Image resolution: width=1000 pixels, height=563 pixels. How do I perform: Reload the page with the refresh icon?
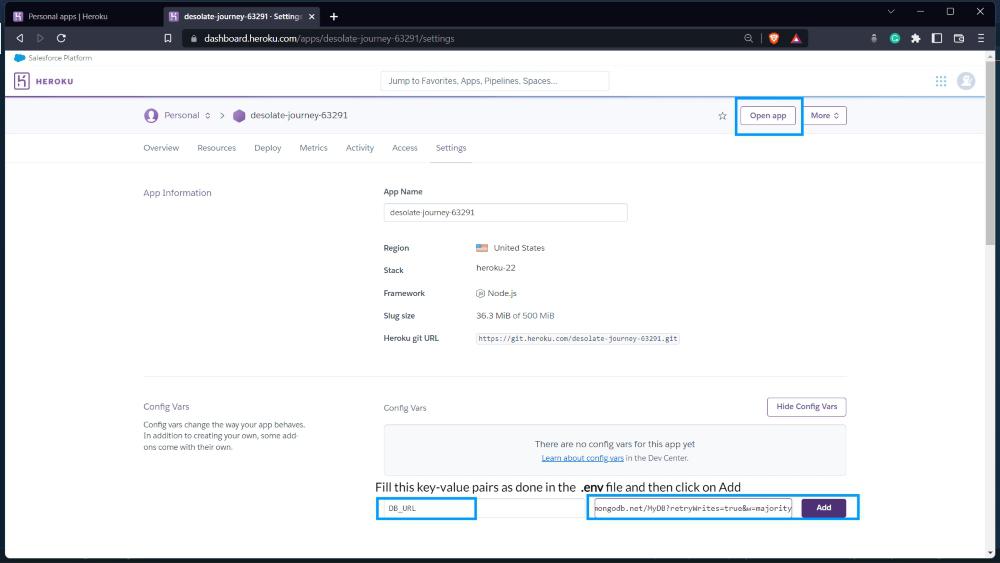(x=61, y=38)
